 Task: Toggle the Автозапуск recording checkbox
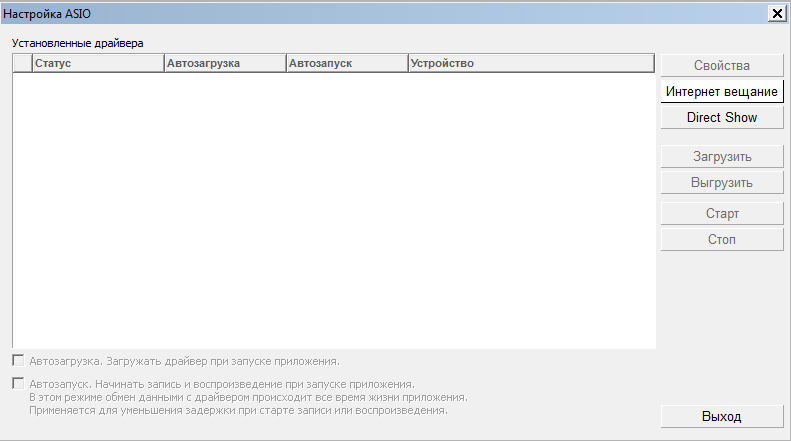click(x=18, y=383)
